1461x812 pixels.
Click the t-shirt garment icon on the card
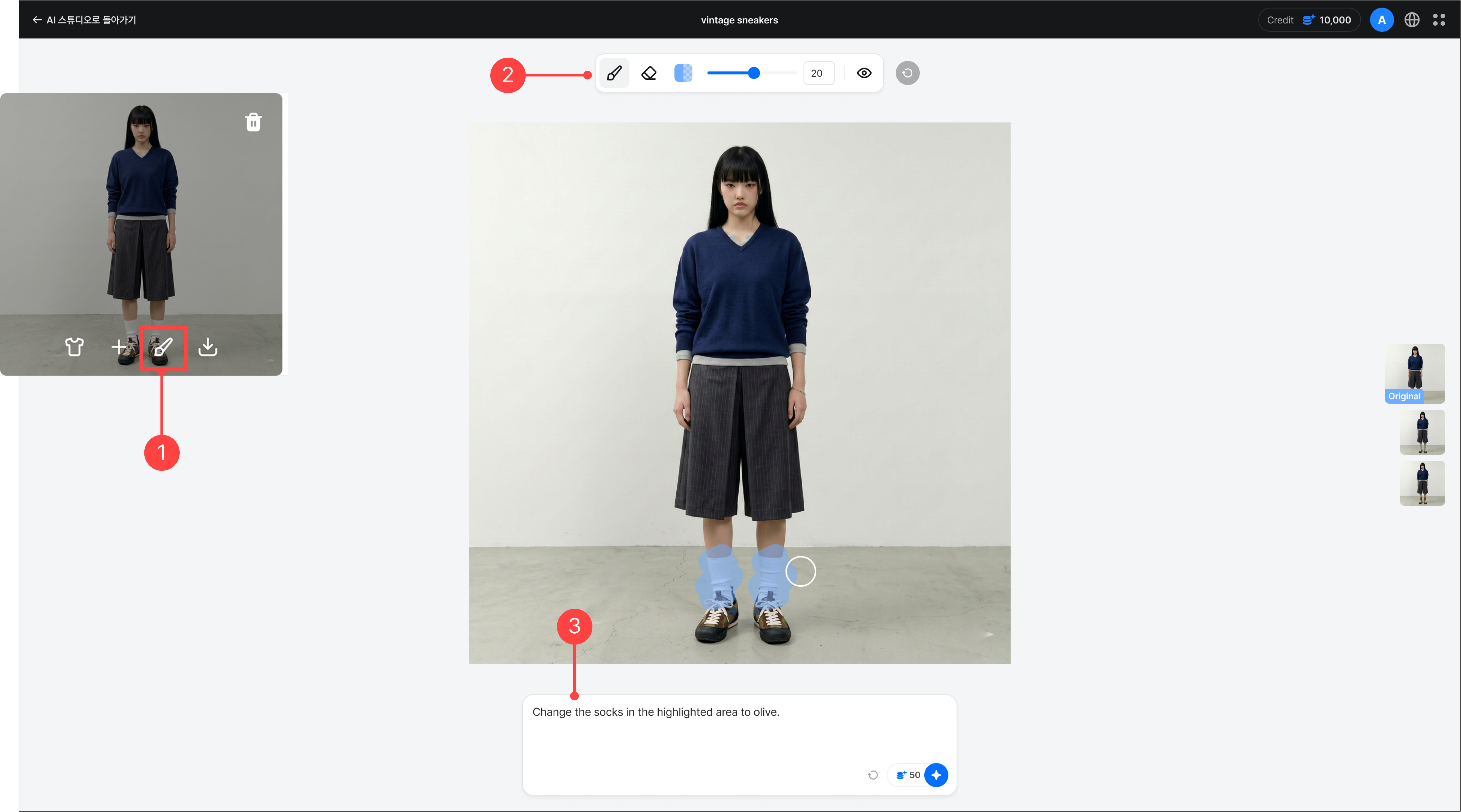point(74,346)
